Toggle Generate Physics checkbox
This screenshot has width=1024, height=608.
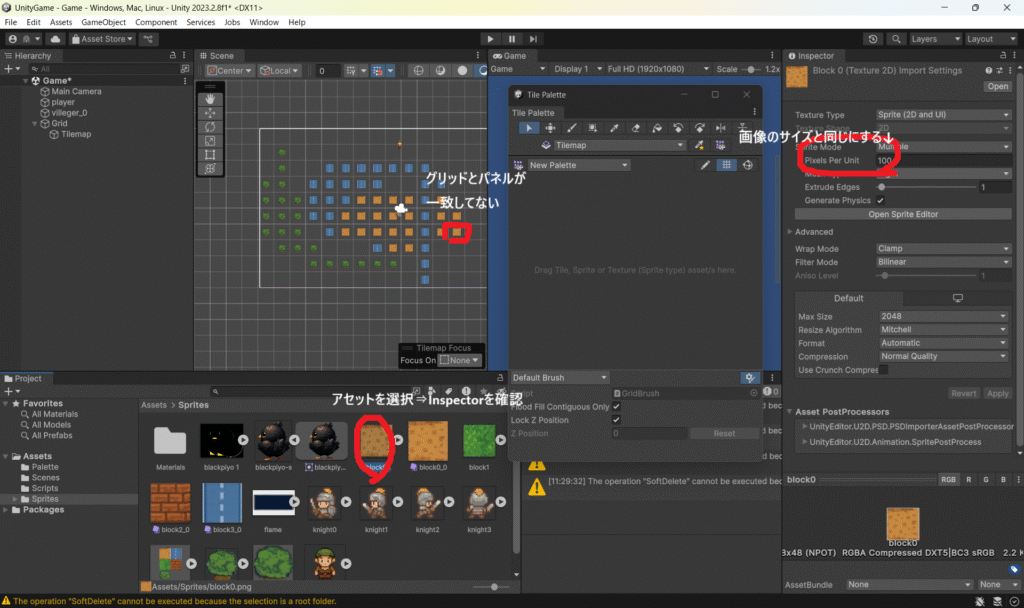pyautogui.click(x=880, y=200)
